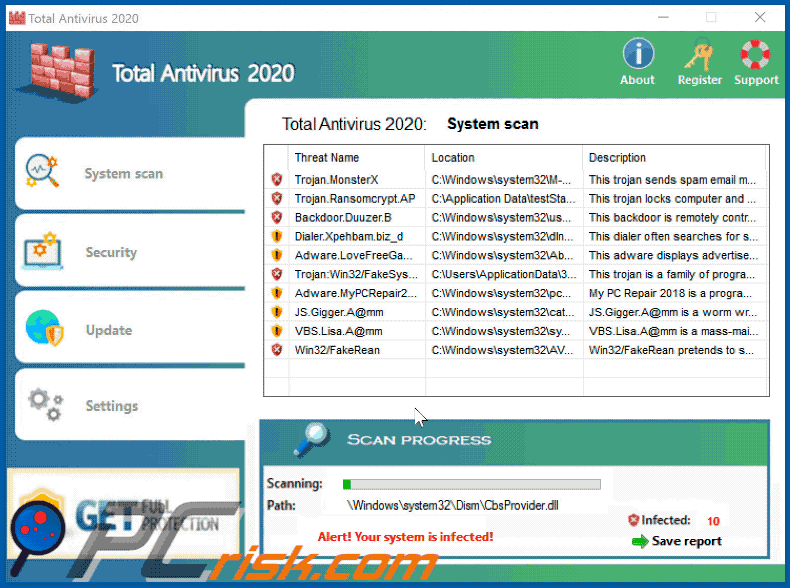Select the Trojan:Win32/FakeSys... threat name

point(356,274)
